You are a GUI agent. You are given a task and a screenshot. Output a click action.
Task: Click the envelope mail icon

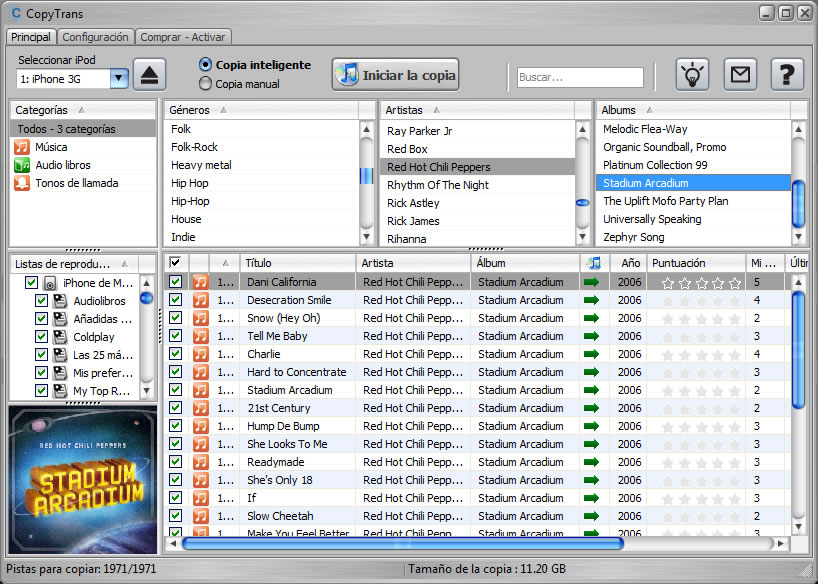(x=740, y=75)
